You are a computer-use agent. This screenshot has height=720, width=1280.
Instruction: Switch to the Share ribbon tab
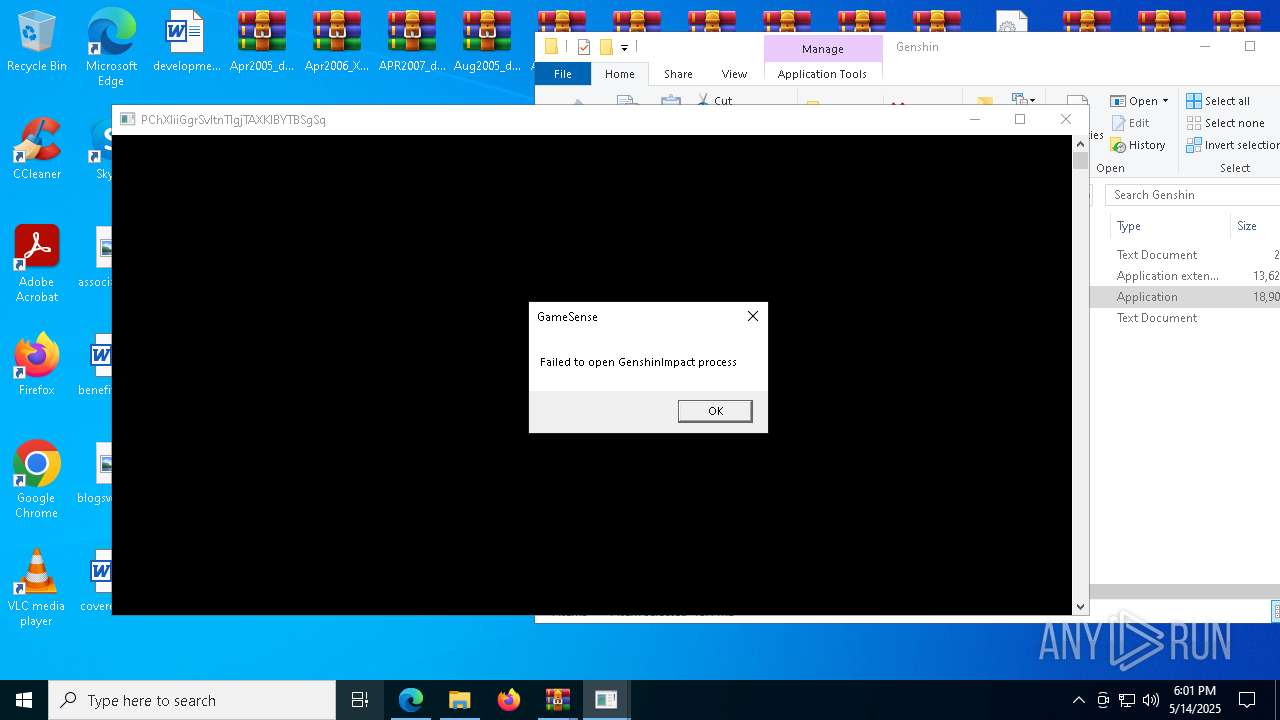pos(678,74)
